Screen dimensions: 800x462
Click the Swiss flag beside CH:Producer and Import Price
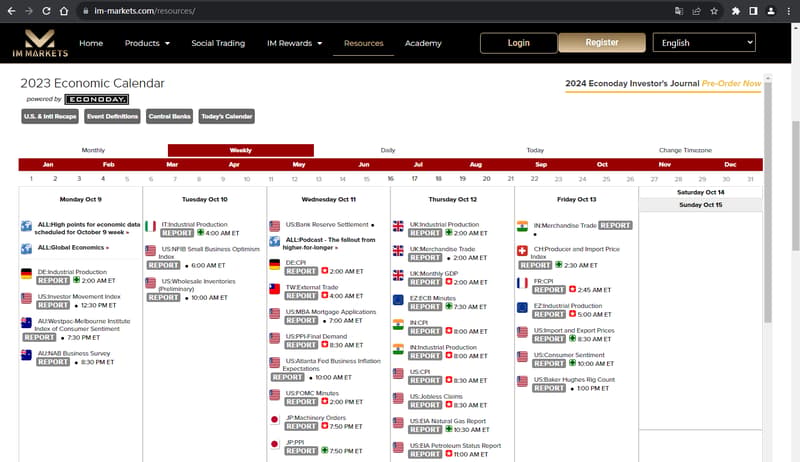(x=522, y=250)
